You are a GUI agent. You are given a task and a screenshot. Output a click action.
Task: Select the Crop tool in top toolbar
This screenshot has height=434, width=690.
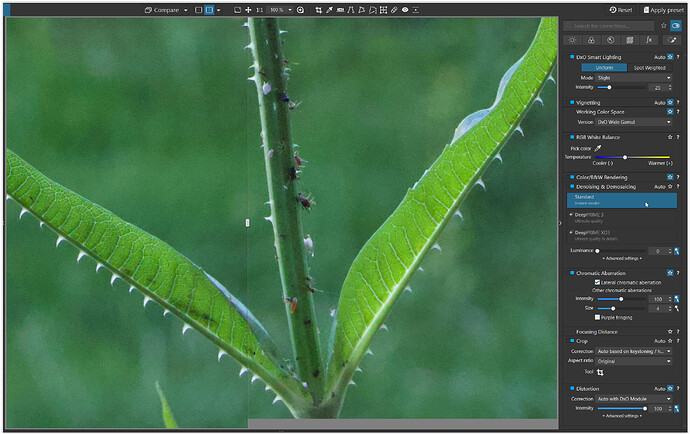[x=318, y=10]
